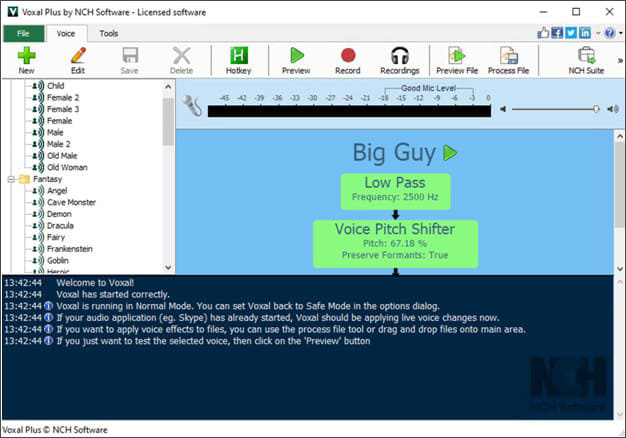Click the Normal Mode log message

248,306
